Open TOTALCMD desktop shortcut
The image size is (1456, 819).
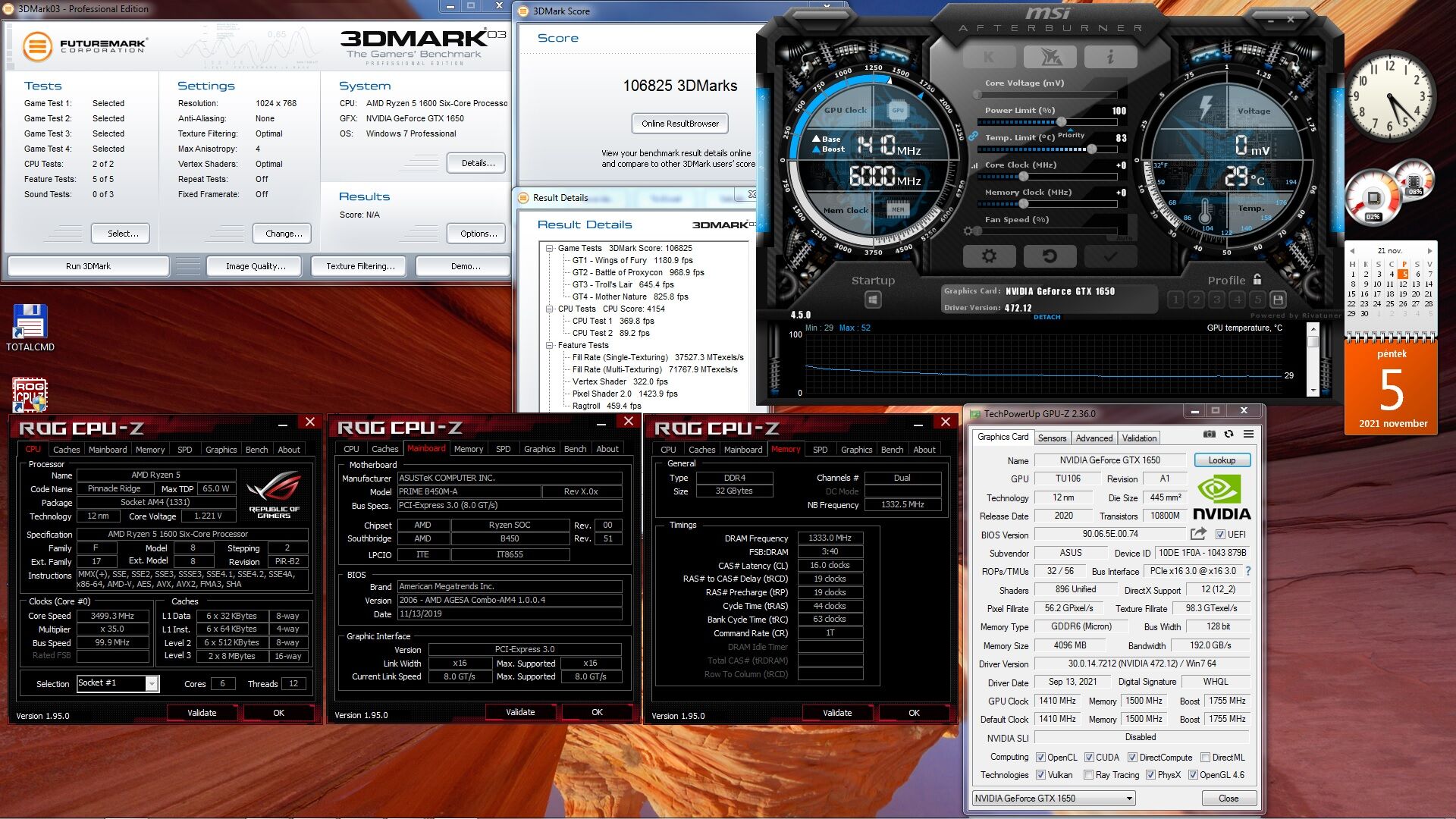pos(30,328)
